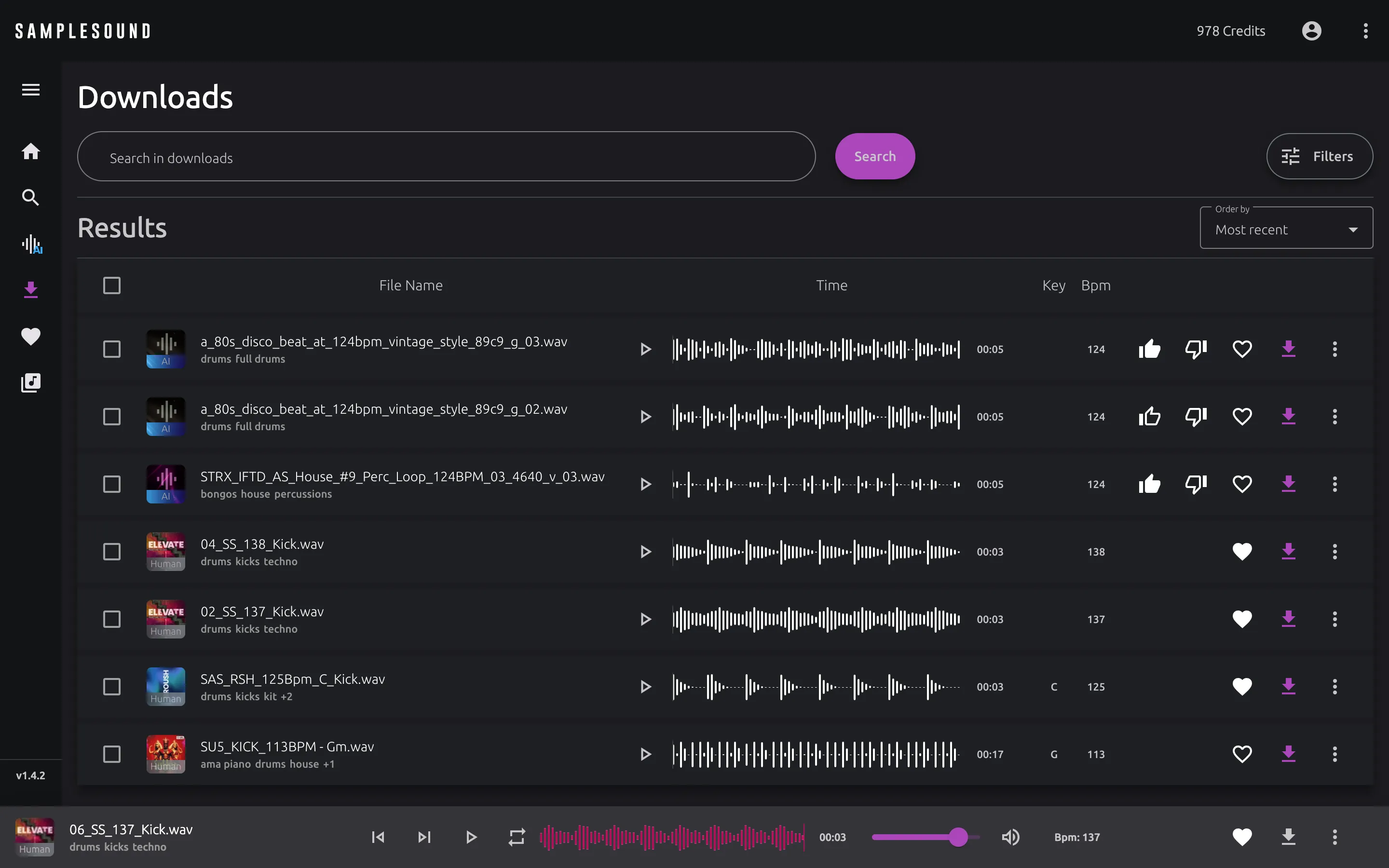Open more options in bottom player bar
This screenshot has width=1389, height=868.
point(1335,837)
